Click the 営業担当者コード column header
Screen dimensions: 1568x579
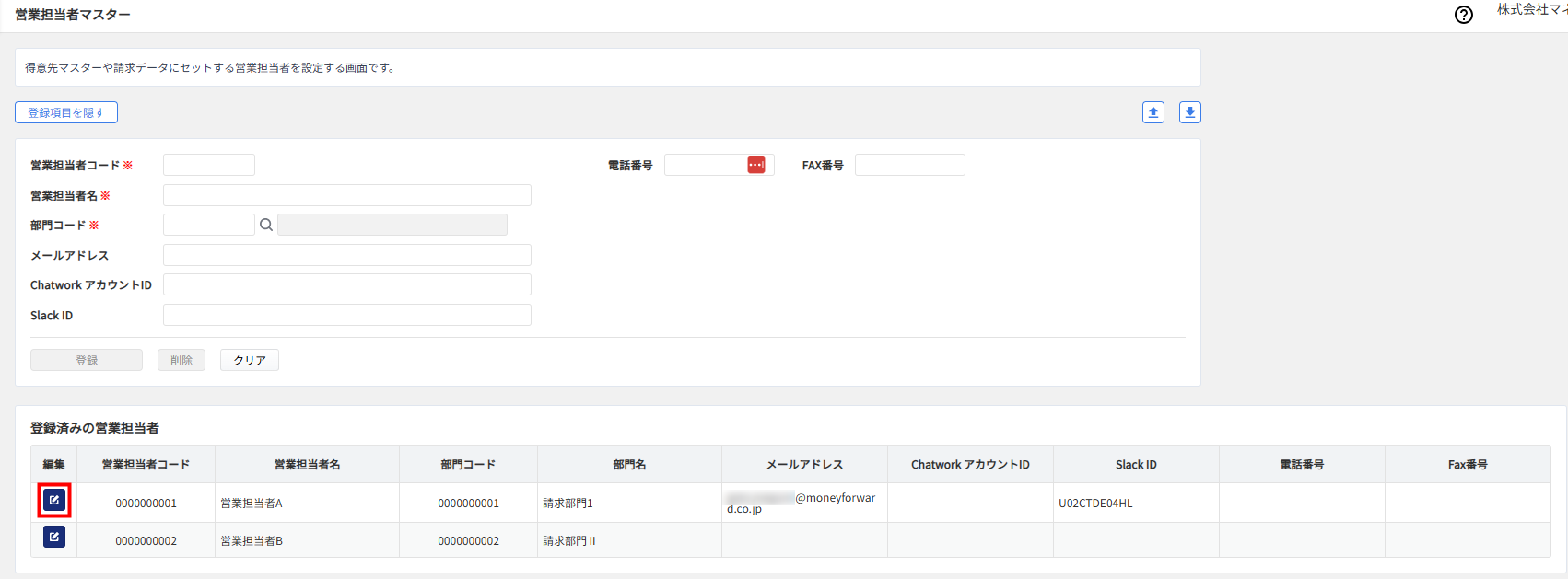pos(146,465)
